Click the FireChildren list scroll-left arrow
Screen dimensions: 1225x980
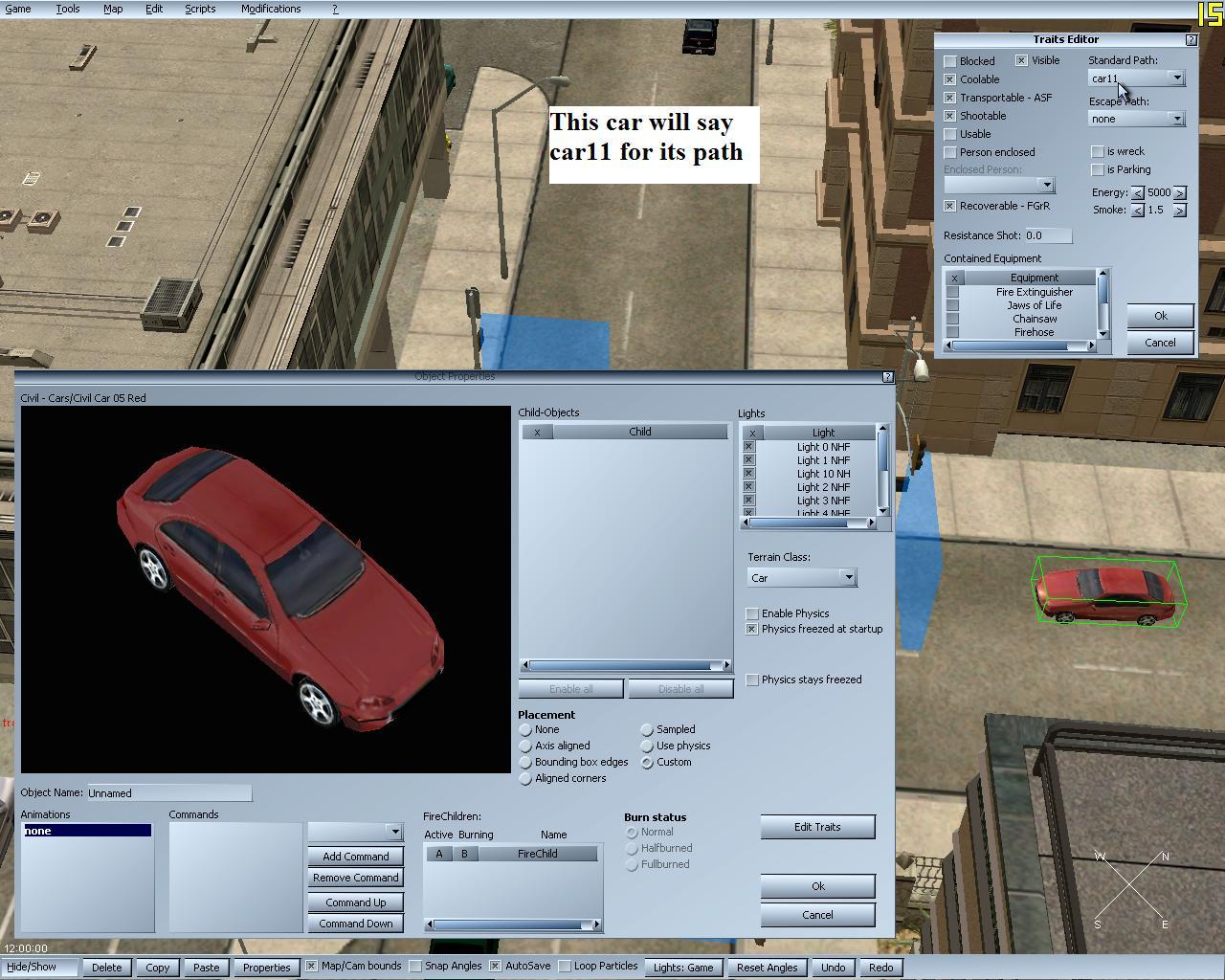(430, 924)
